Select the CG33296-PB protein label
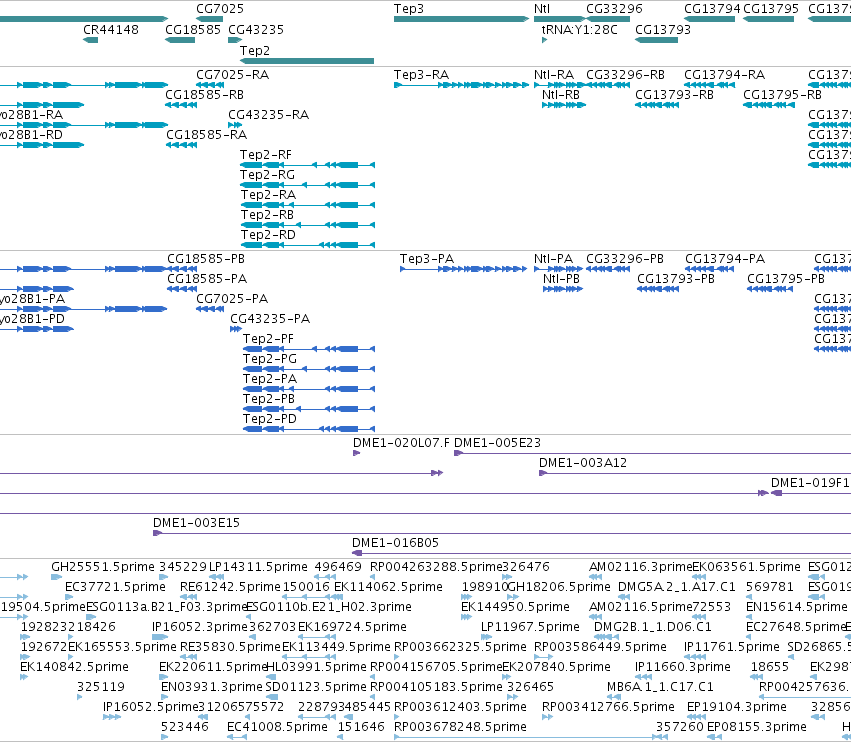The height and width of the screenshot is (742, 851). (x=625, y=258)
